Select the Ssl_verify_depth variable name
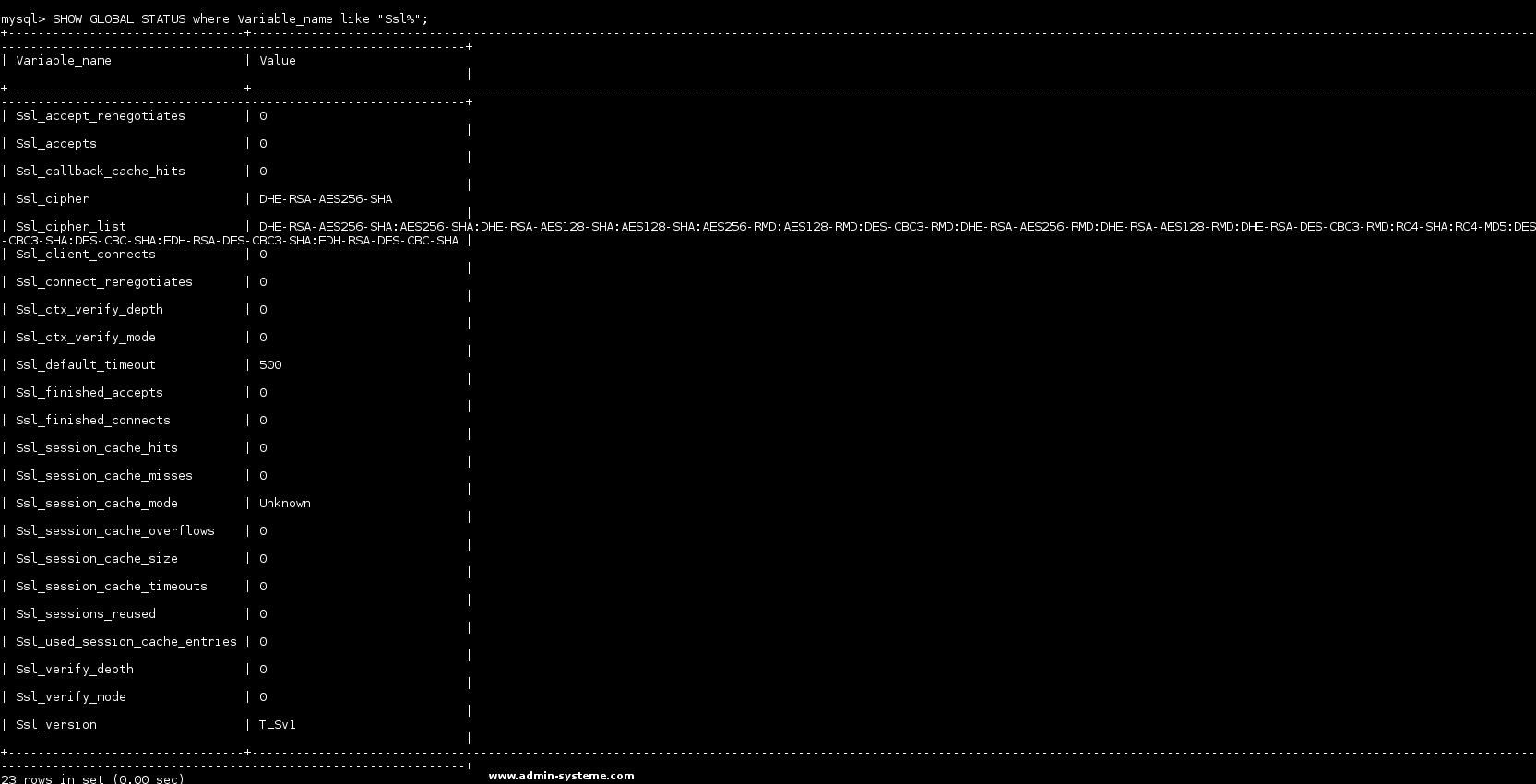1536x784 pixels. click(75, 669)
